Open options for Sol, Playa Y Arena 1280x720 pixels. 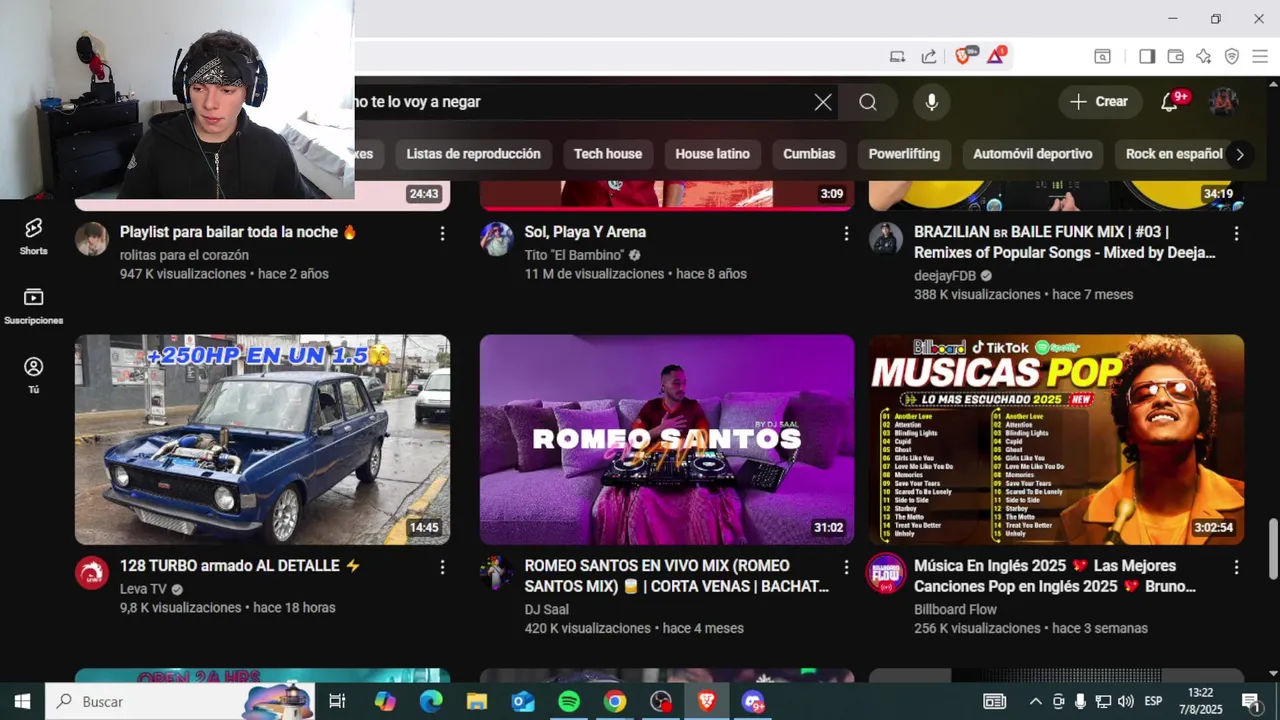click(846, 233)
